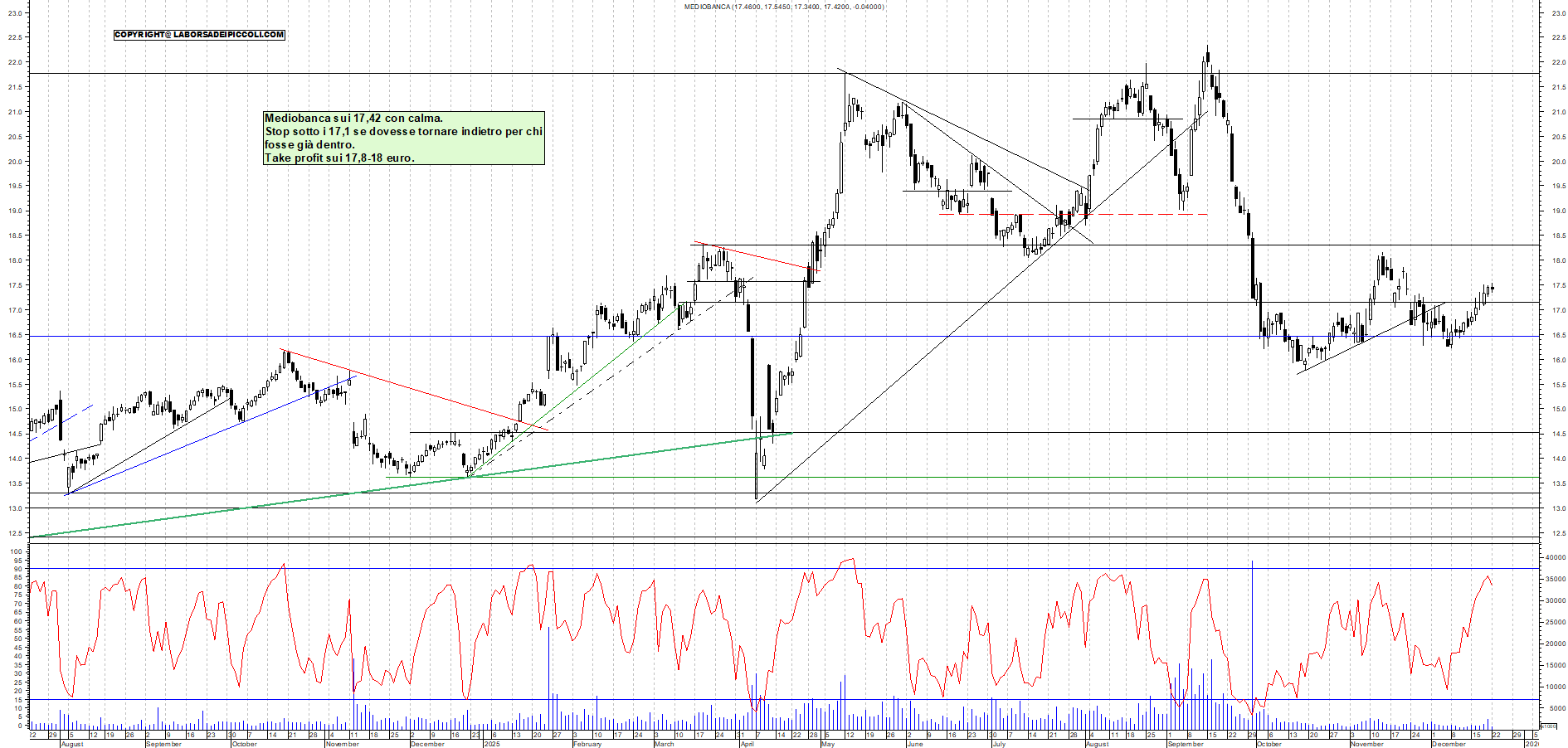Click the 'Take profit sui 17,8-18 euro' text

[x=339, y=158]
